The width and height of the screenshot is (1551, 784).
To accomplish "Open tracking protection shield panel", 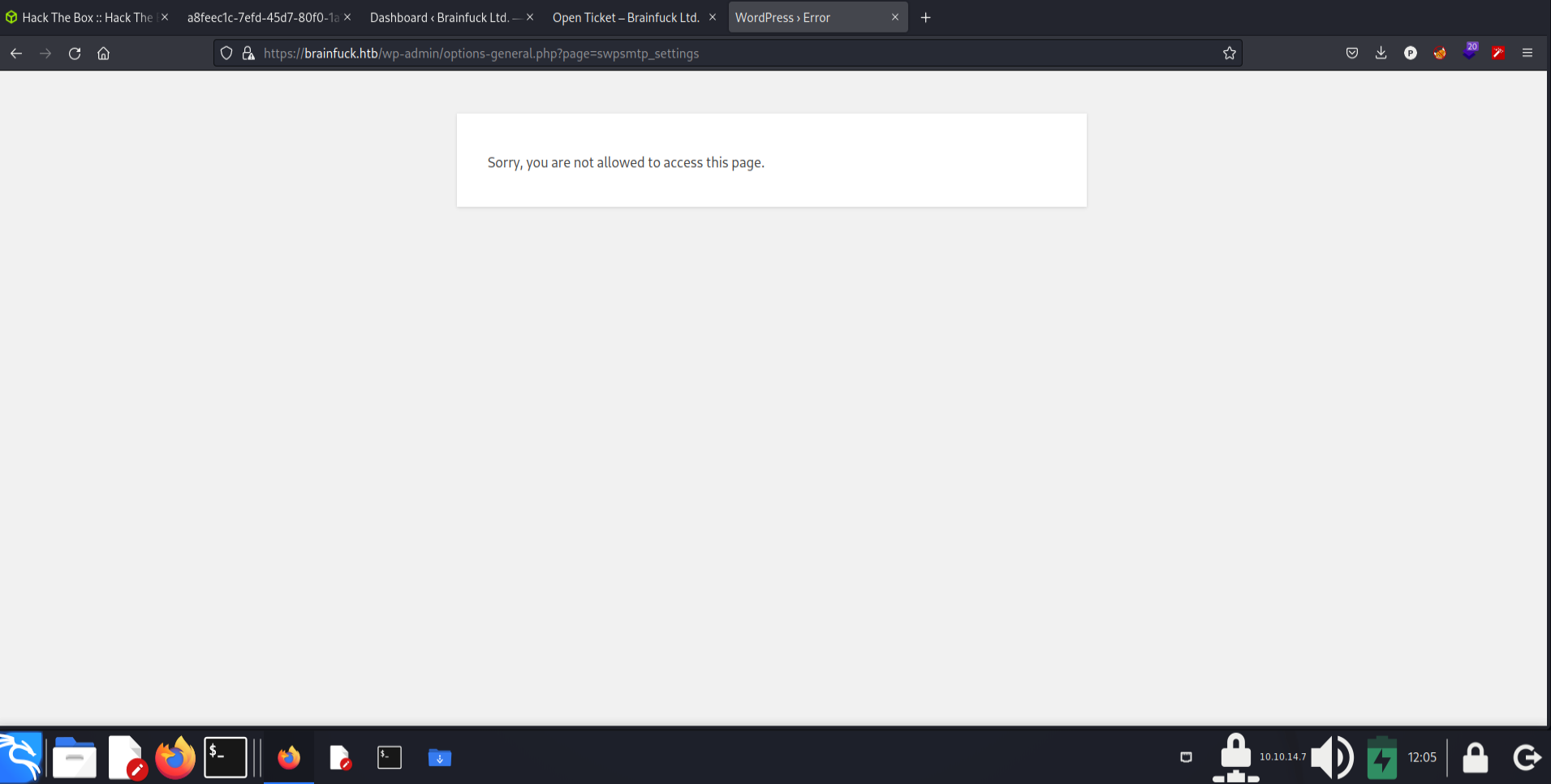I will 226,54.
